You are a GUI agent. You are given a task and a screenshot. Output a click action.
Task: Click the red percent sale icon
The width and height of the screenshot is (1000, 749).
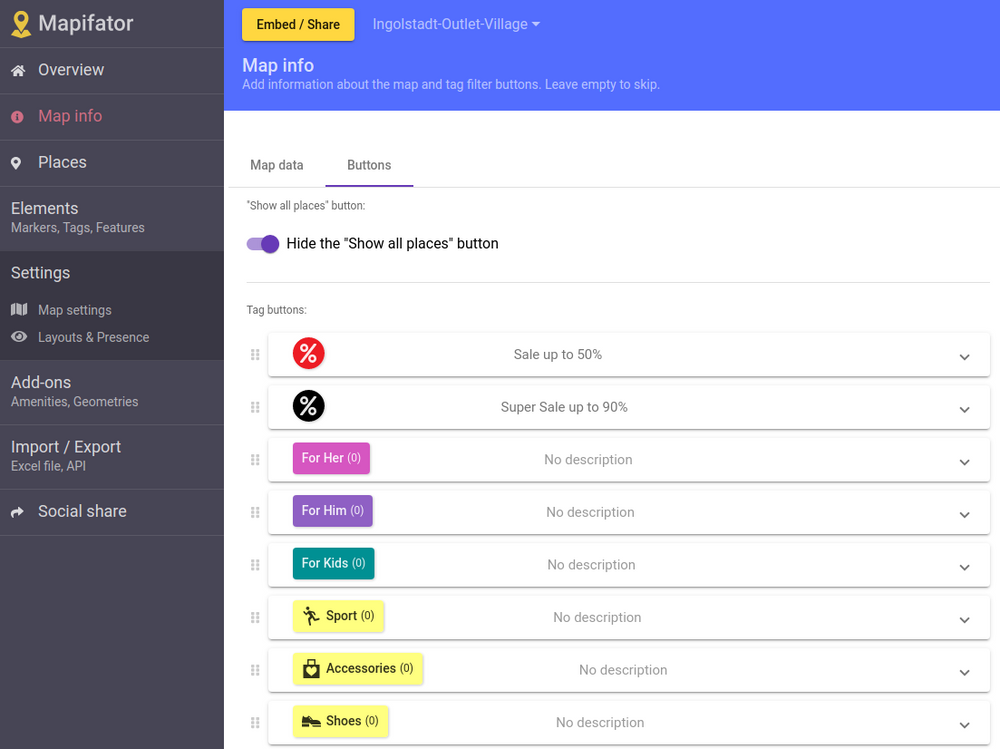point(308,353)
